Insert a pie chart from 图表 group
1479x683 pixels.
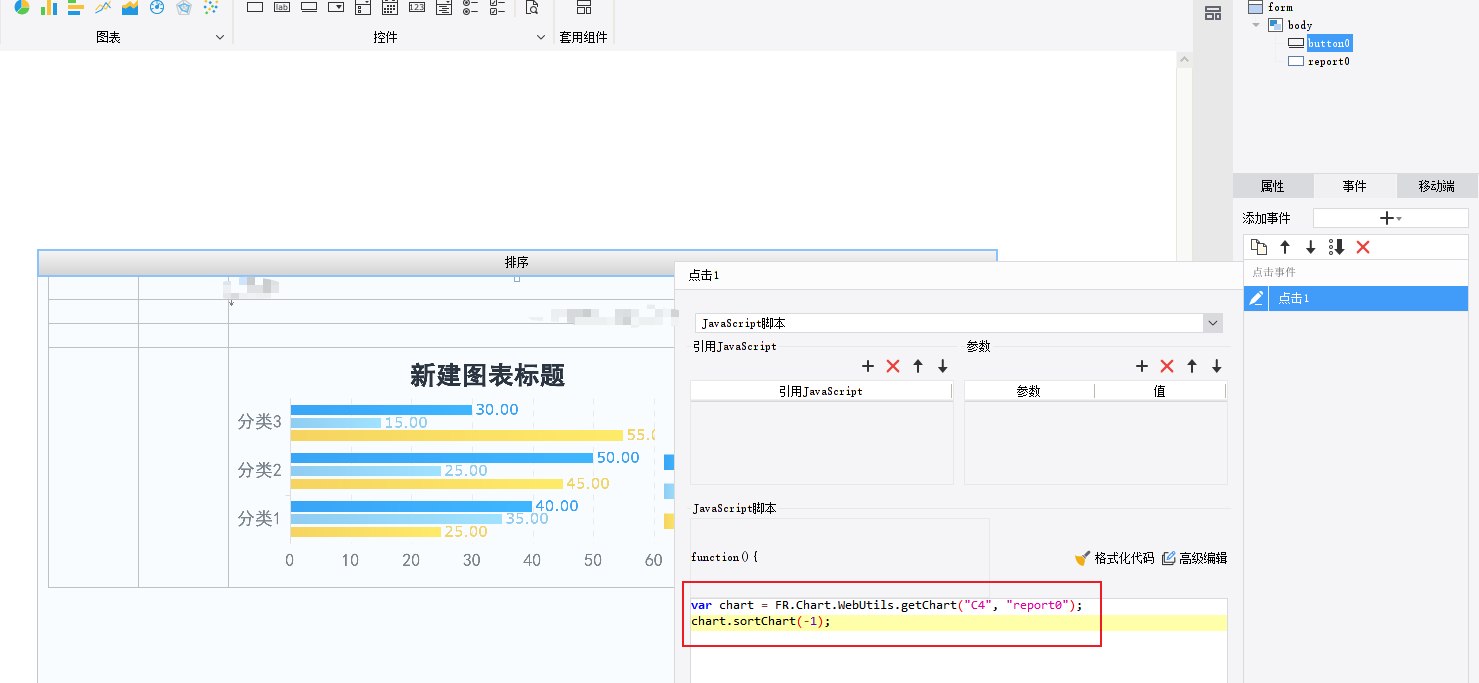22,7
